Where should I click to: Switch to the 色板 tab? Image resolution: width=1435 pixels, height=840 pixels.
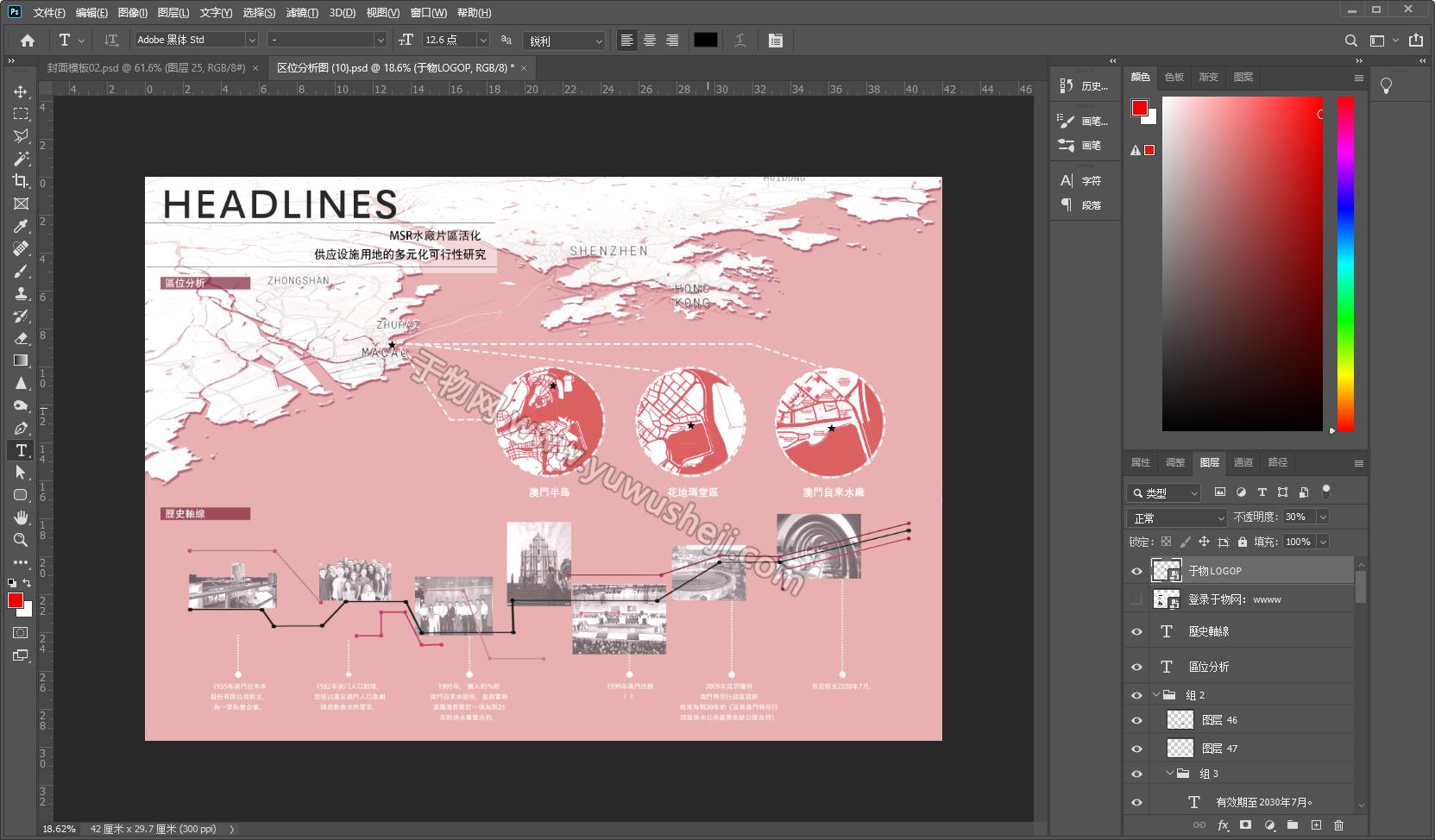point(1174,77)
